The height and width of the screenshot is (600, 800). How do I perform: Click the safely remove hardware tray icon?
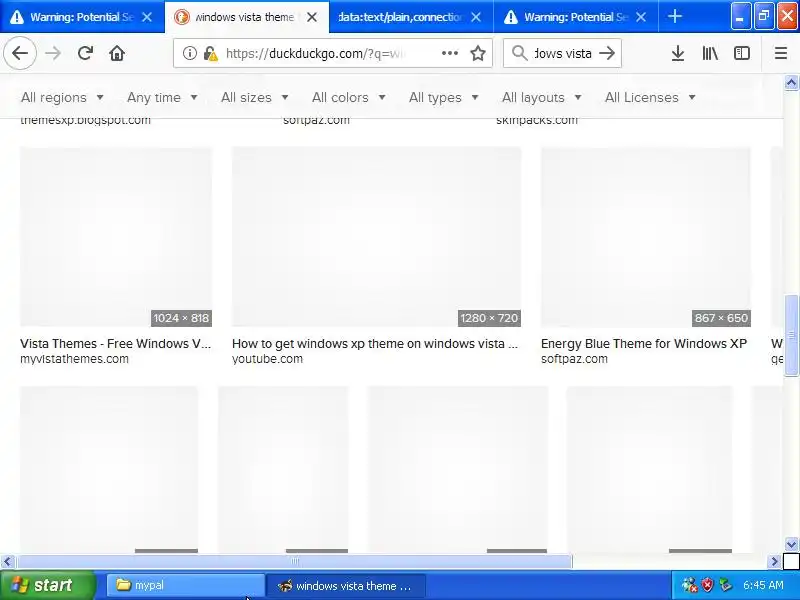(725, 585)
